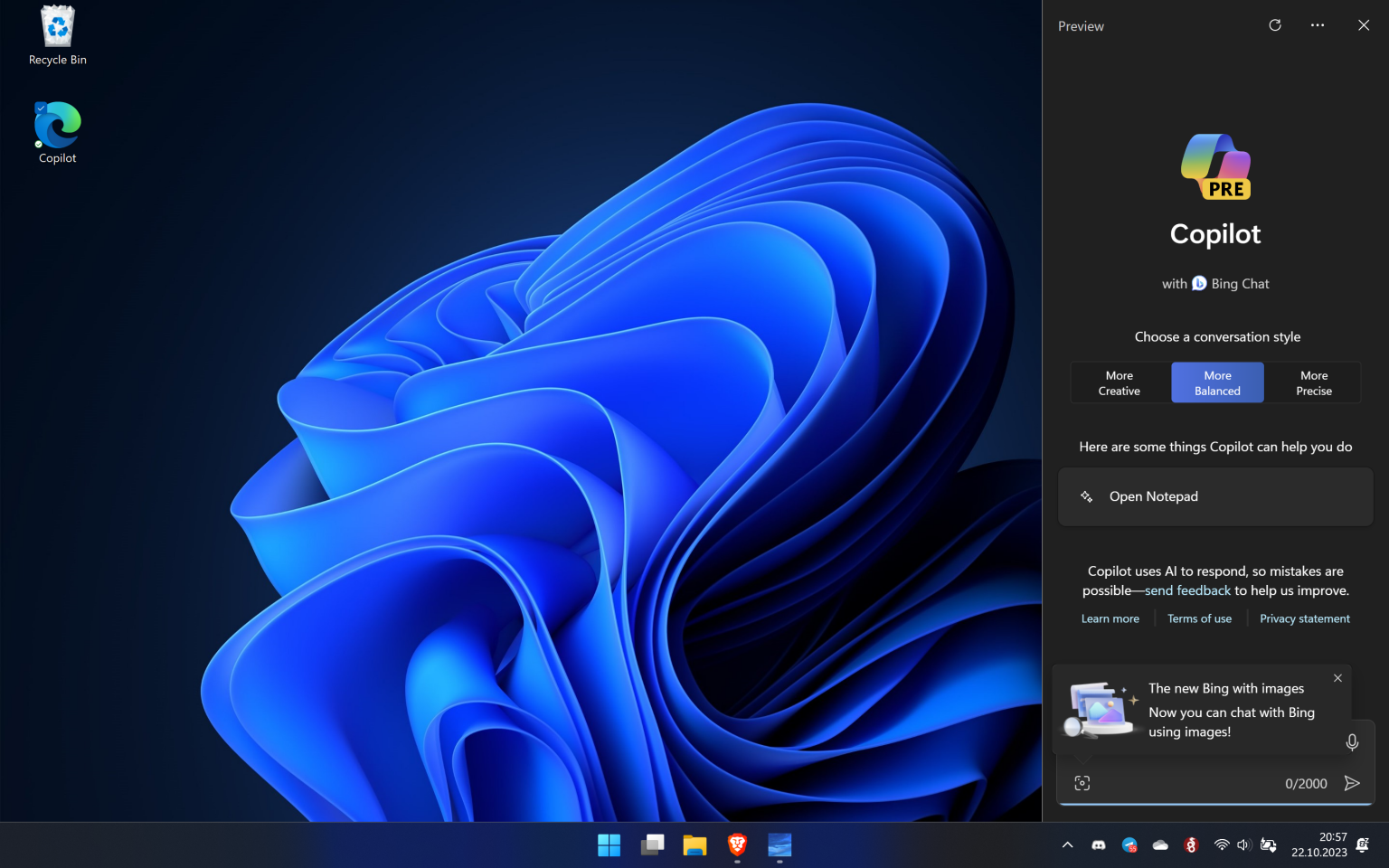The image size is (1389, 868).
Task: Open the volume speaker tray icon
Action: click(x=1244, y=845)
